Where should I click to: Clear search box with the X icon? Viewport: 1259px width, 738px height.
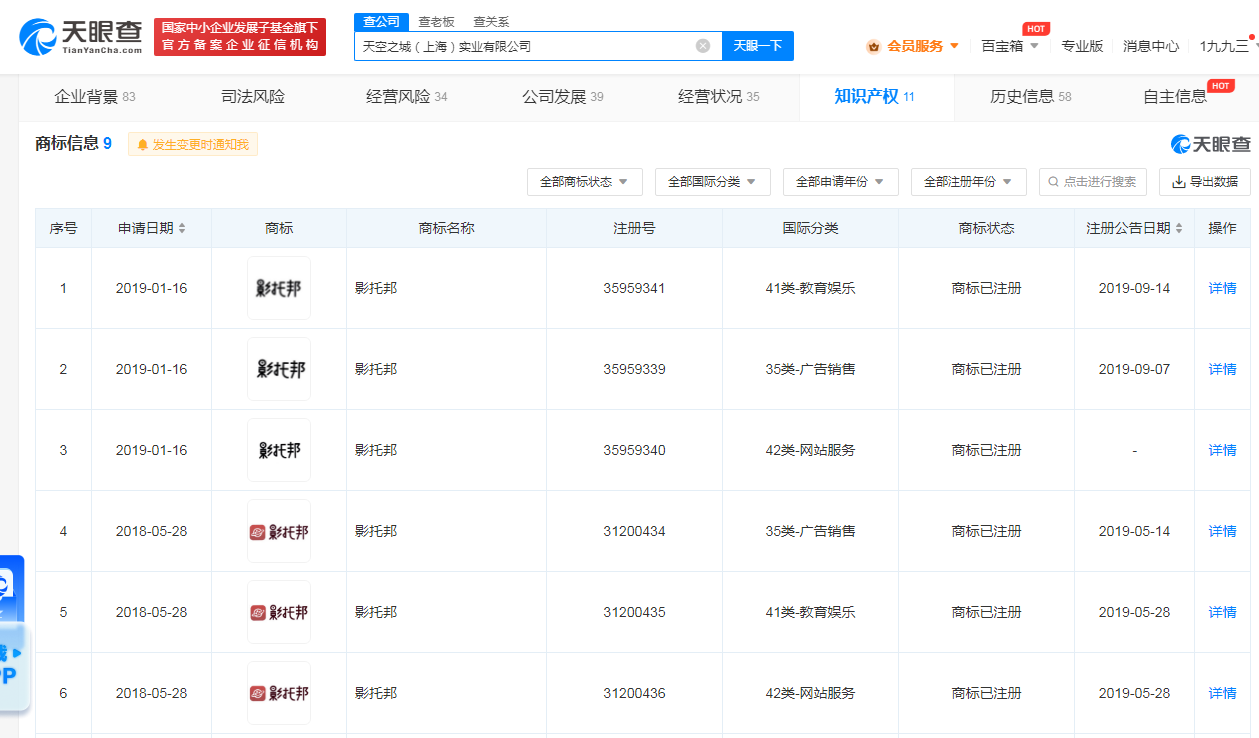point(703,46)
